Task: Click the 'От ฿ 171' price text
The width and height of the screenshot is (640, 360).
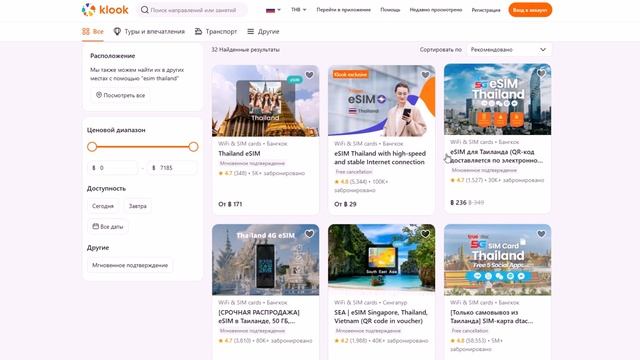Action: [230, 204]
